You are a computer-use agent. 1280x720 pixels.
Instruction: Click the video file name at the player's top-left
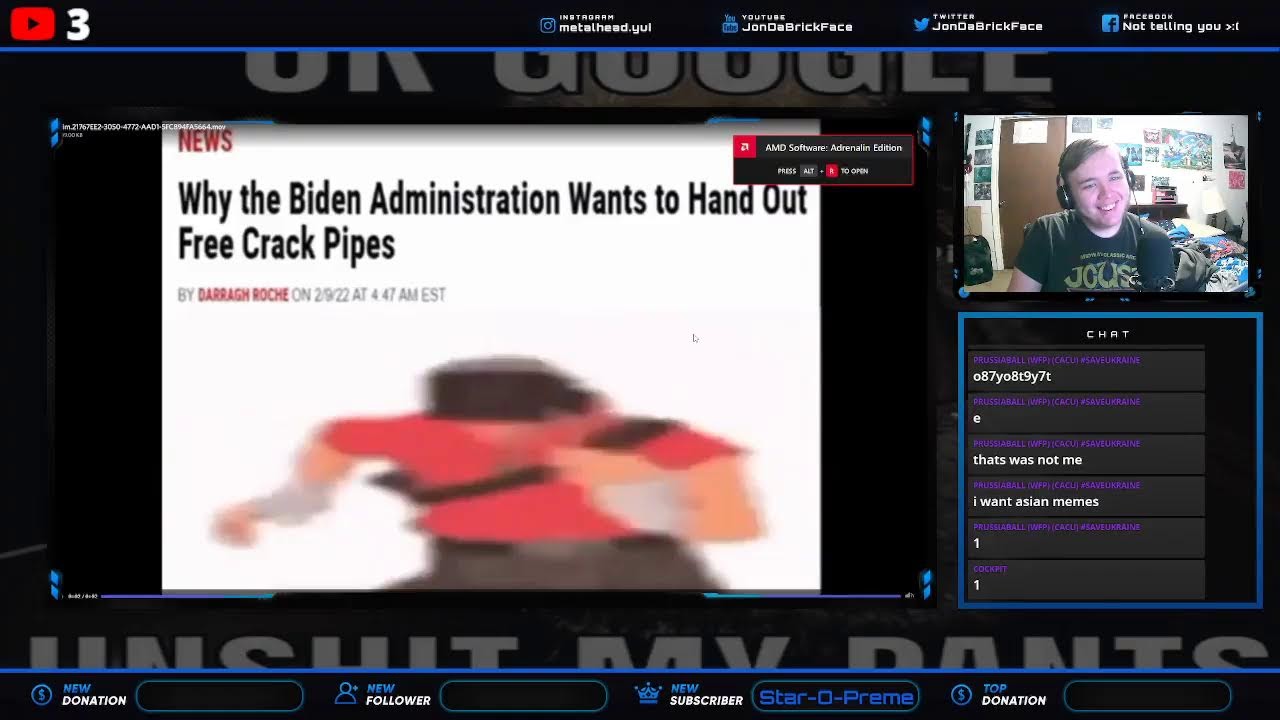[144, 127]
